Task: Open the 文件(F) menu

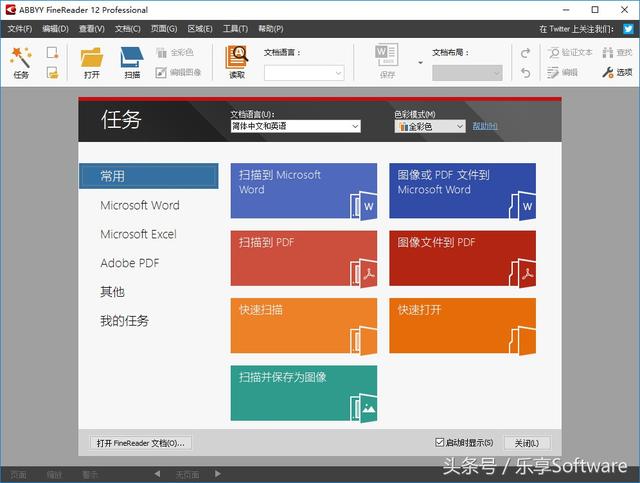Action: coord(20,29)
